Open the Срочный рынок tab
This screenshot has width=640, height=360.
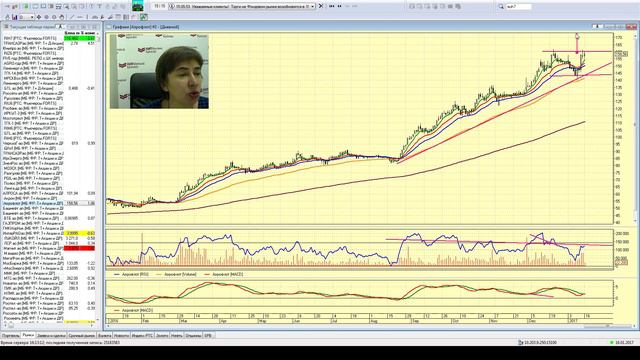82,336
